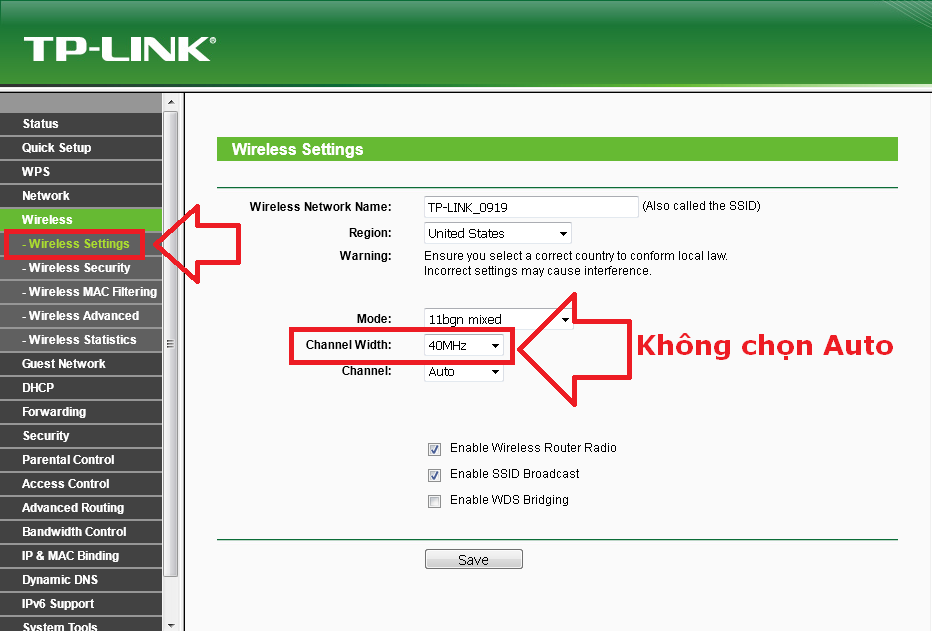Screen dimensions: 932x631
Task: Open the Network menu
Action: pyautogui.click(x=81, y=195)
